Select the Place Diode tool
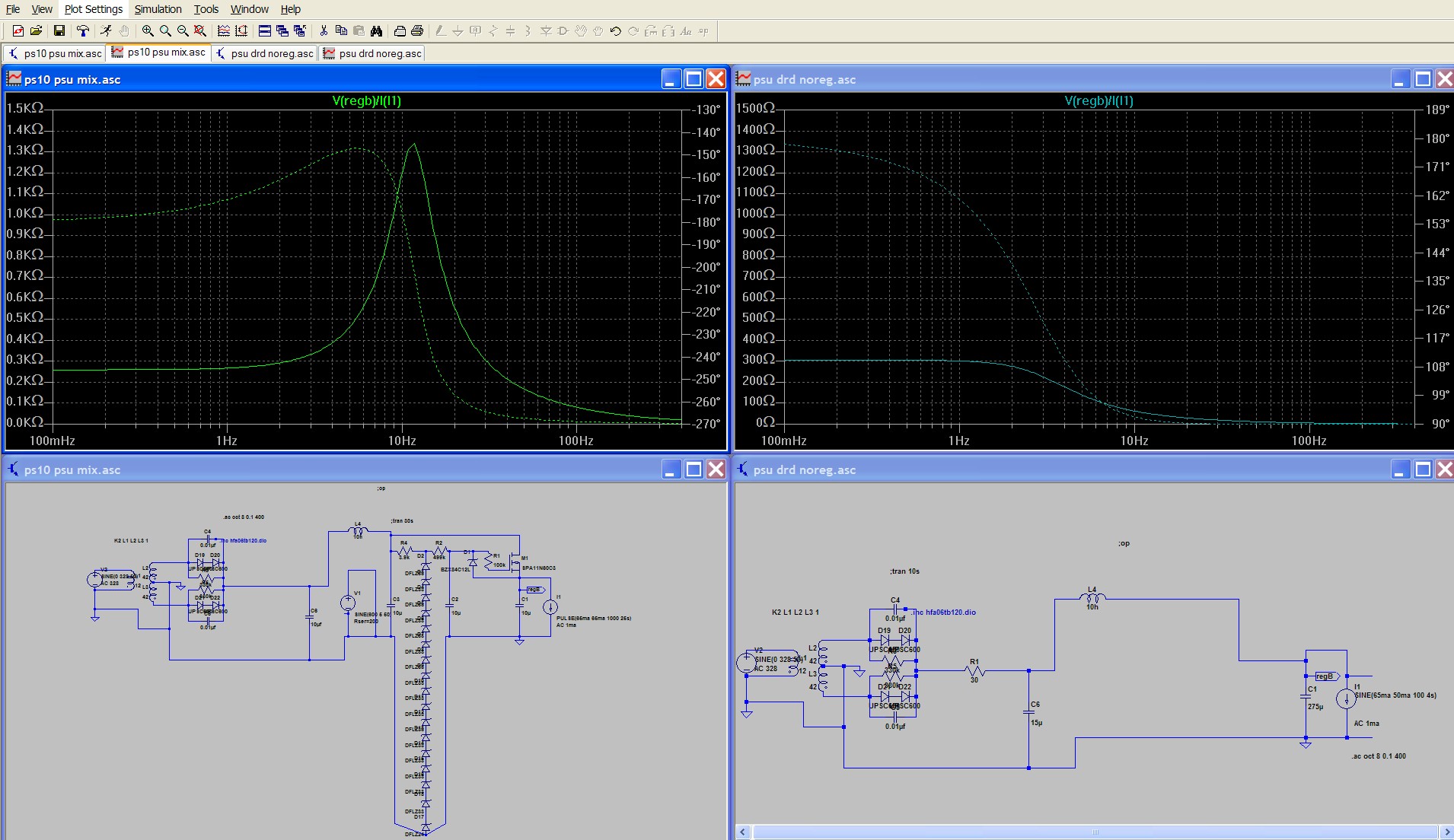 tap(546, 31)
